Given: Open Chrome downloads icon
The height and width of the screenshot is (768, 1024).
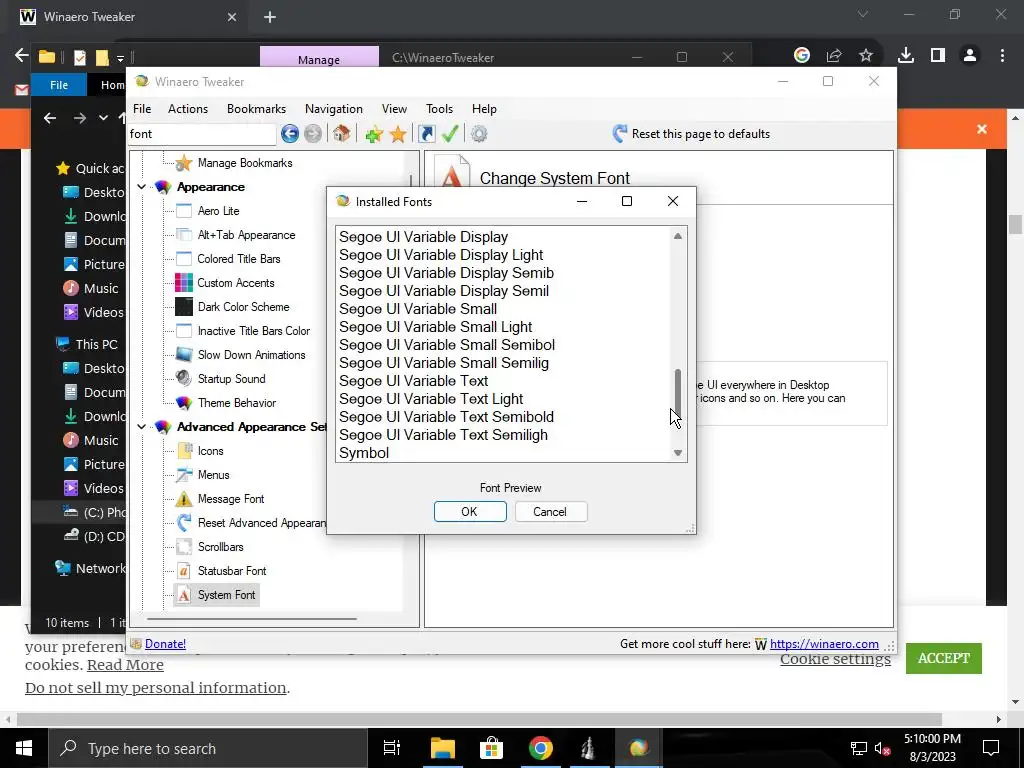Looking at the screenshot, I should coord(906,56).
